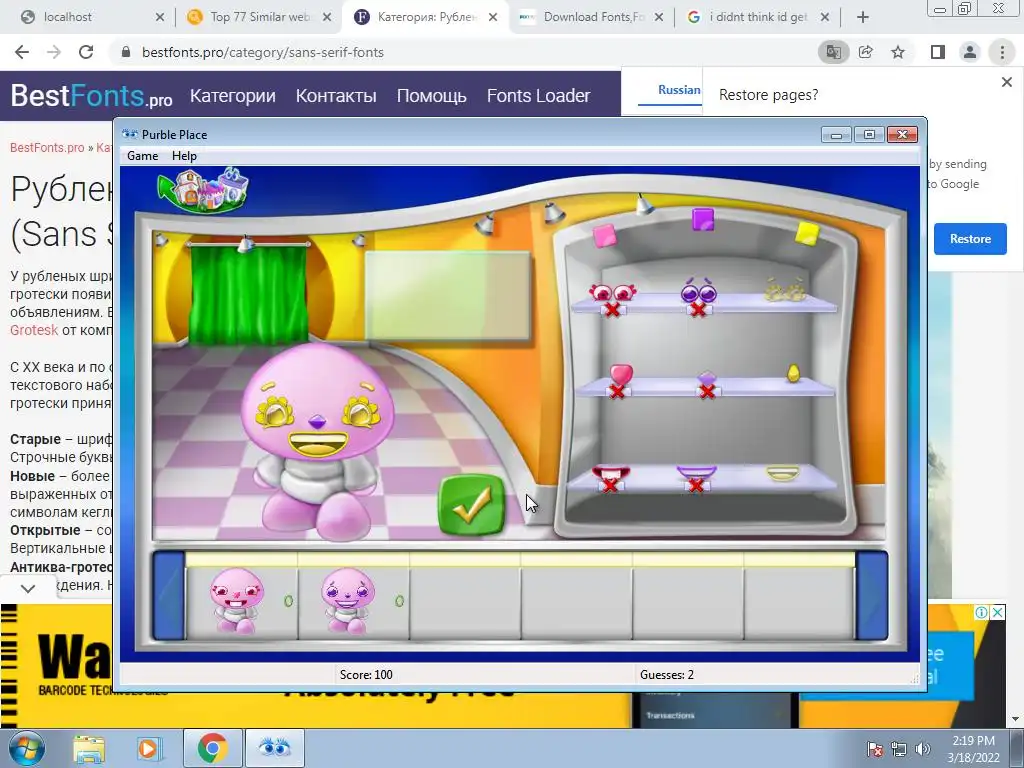
Task: Switch to the Download Fonts tab
Action: click(x=593, y=17)
